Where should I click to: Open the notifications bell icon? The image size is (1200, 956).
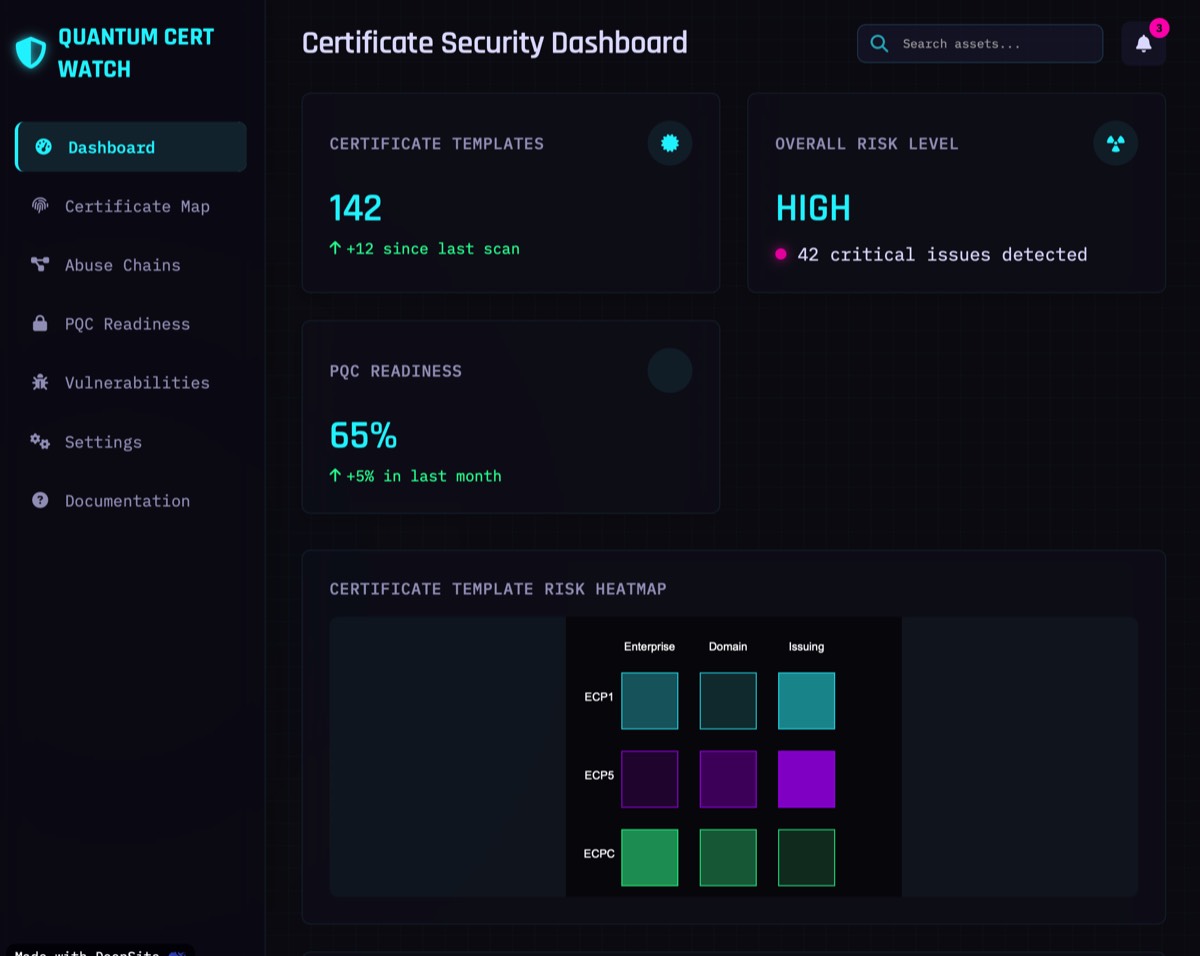1143,44
